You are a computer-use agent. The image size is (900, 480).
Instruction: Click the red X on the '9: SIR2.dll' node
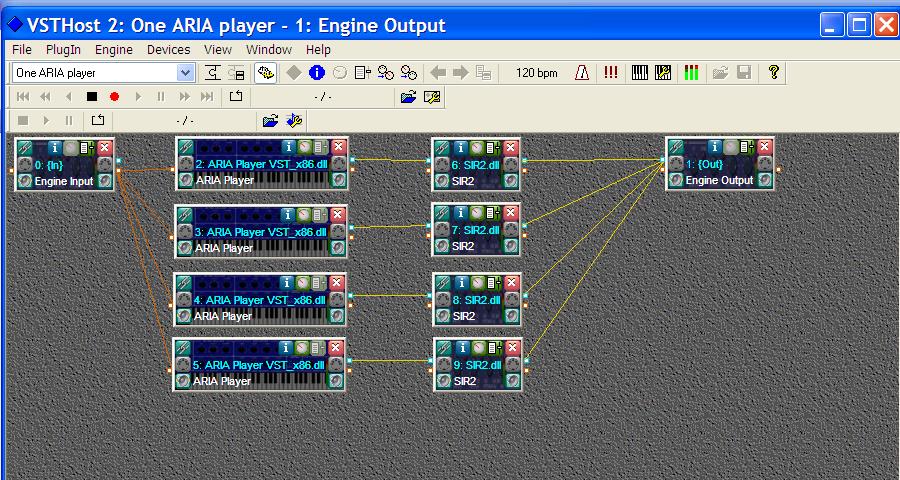pos(513,347)
